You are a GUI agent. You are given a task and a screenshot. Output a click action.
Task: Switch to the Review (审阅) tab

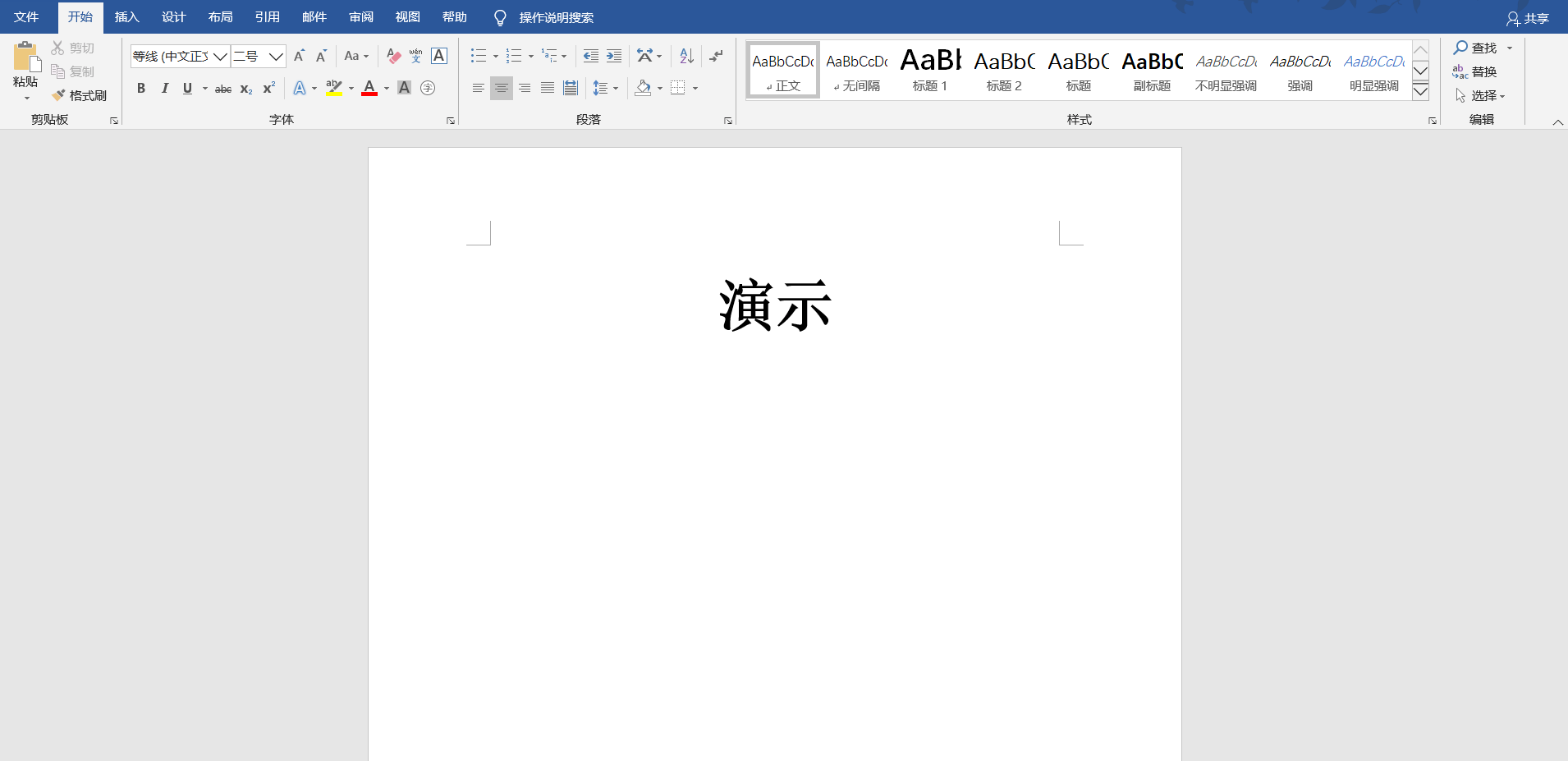coord(360,17)
